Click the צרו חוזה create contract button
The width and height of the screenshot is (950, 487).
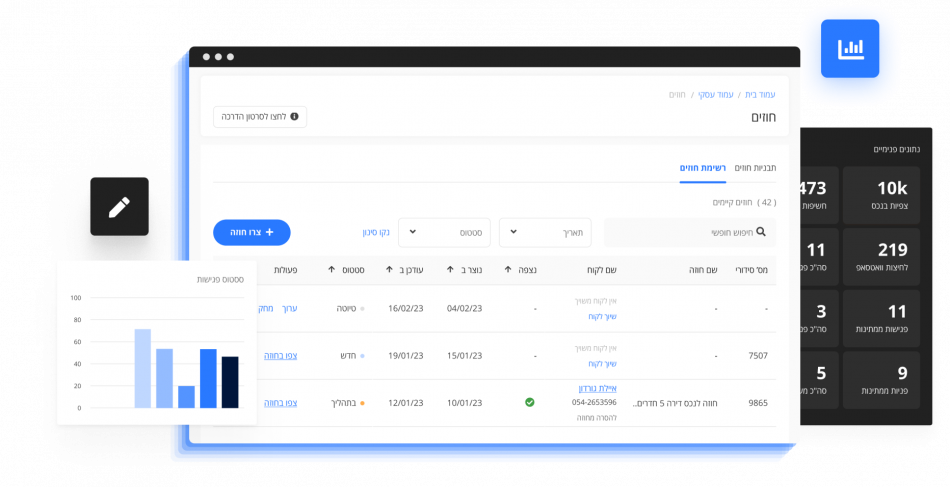(x=252, y=232)
